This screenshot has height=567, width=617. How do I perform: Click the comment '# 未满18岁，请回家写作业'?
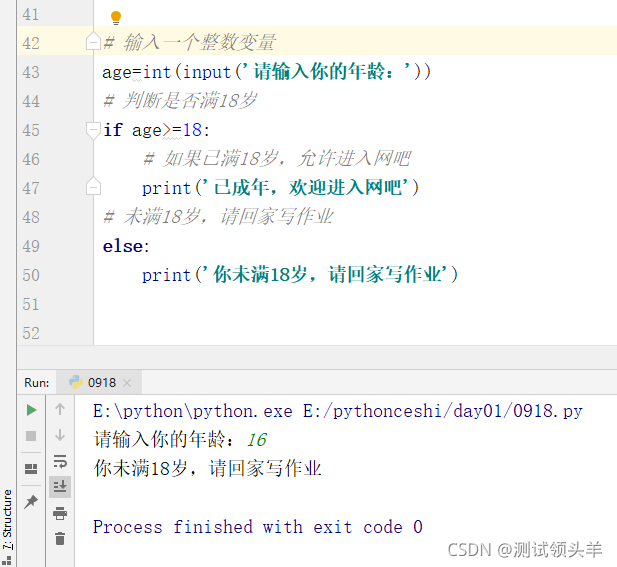tap(218, 217)
